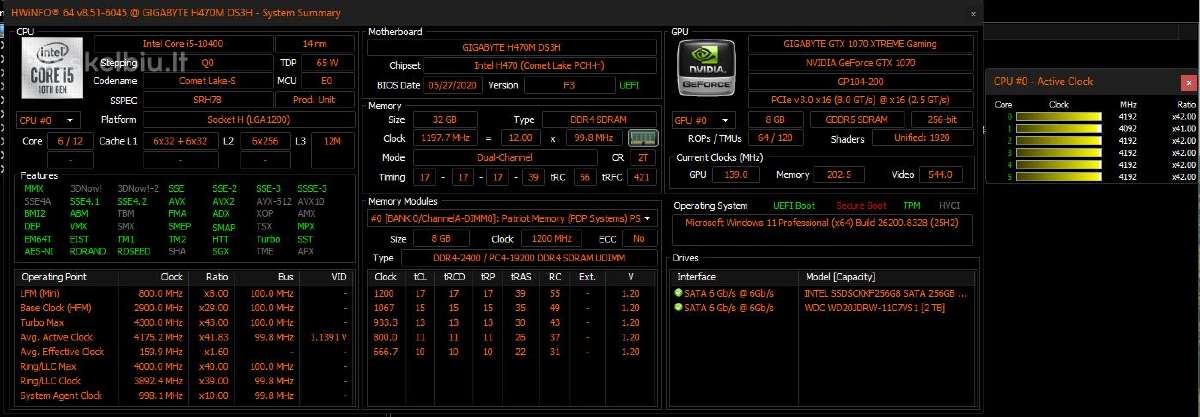The image size is (1200, 417).
Task: Click the Core 0 clock bar in Active Clock window
Action: tap(1057, 117)
